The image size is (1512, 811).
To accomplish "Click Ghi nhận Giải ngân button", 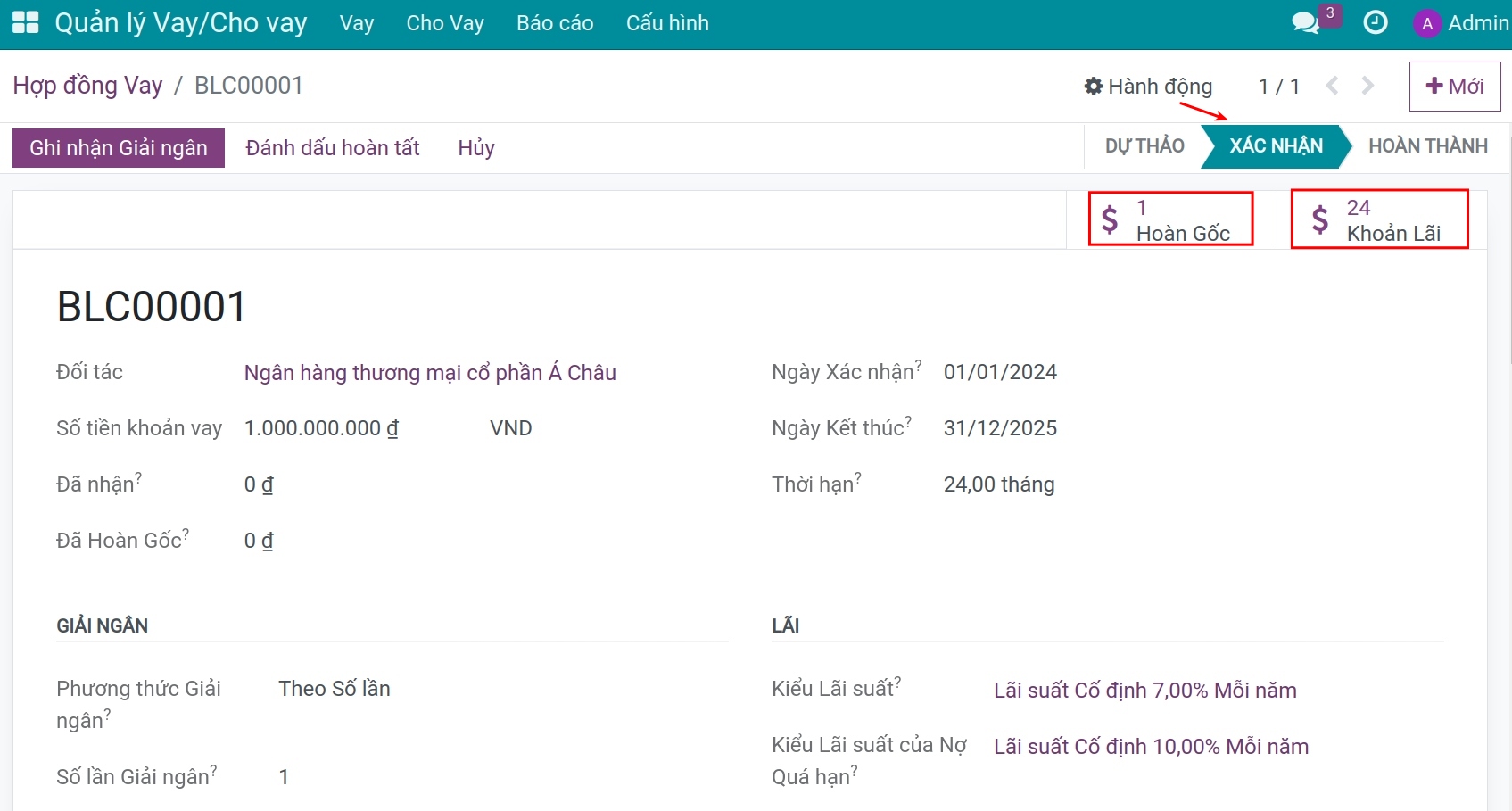I will click(119, 148).
